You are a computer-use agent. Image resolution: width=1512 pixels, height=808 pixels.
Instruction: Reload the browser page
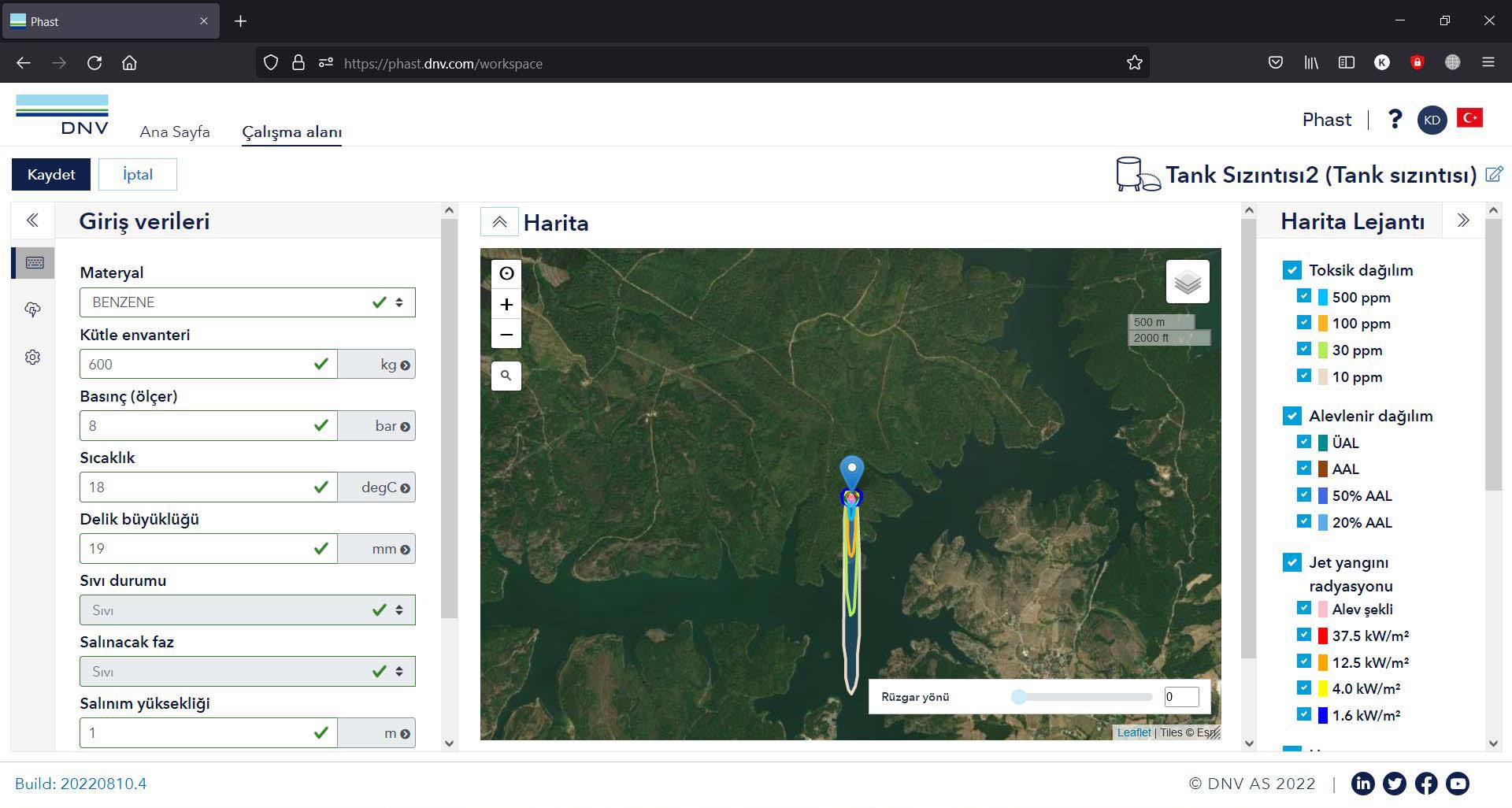click(94, 63)
